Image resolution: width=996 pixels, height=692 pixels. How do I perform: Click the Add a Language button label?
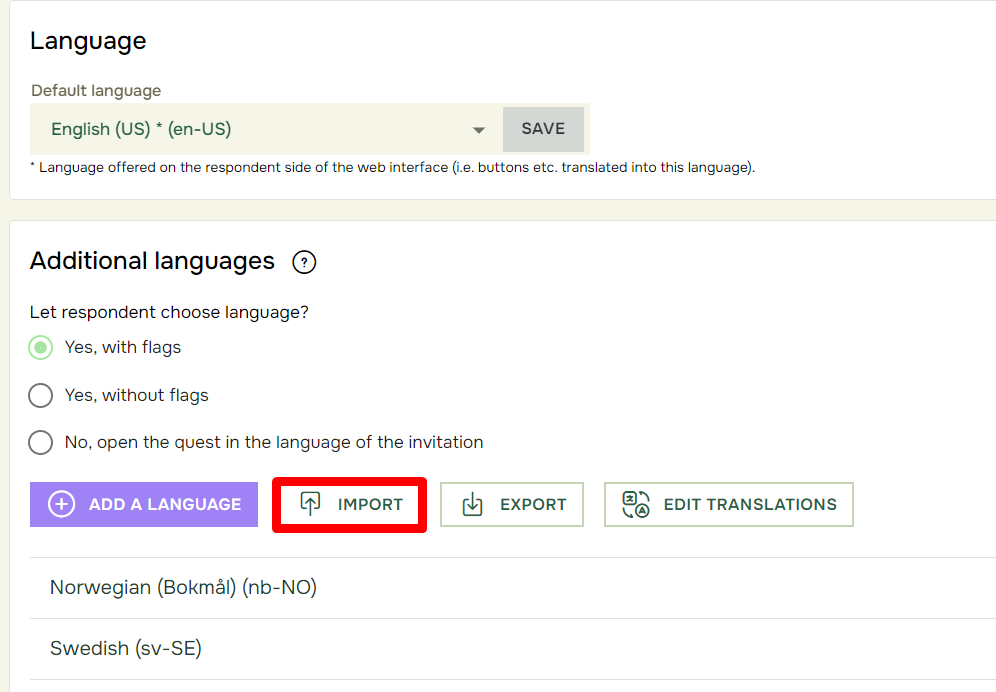pos(165,505)
